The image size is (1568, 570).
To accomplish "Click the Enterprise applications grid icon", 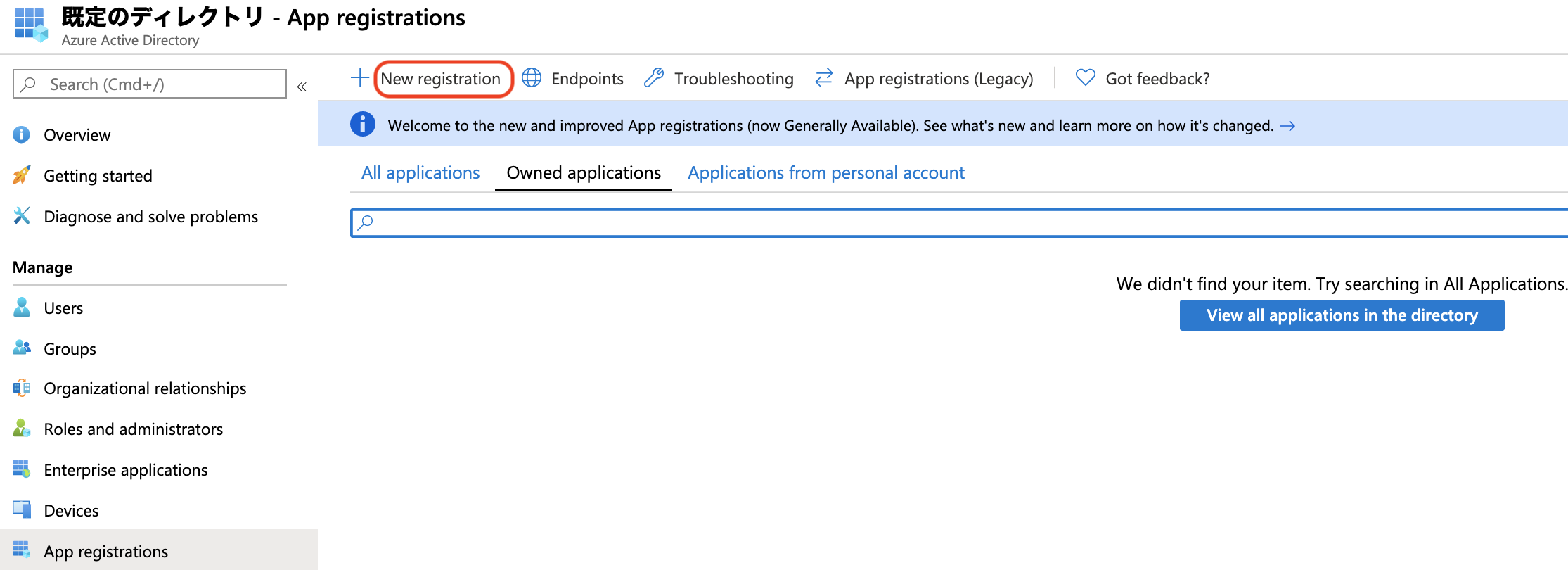I will (x=22, y=469).
